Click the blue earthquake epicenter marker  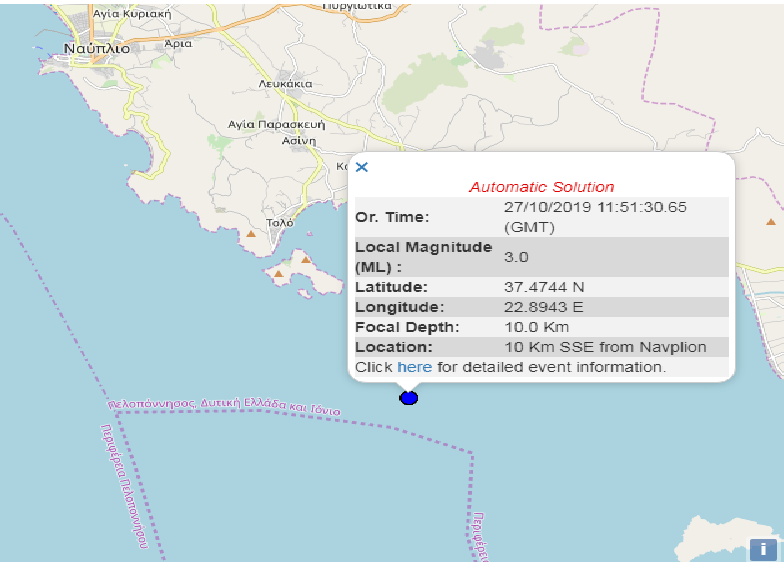(x=408, y=398)
